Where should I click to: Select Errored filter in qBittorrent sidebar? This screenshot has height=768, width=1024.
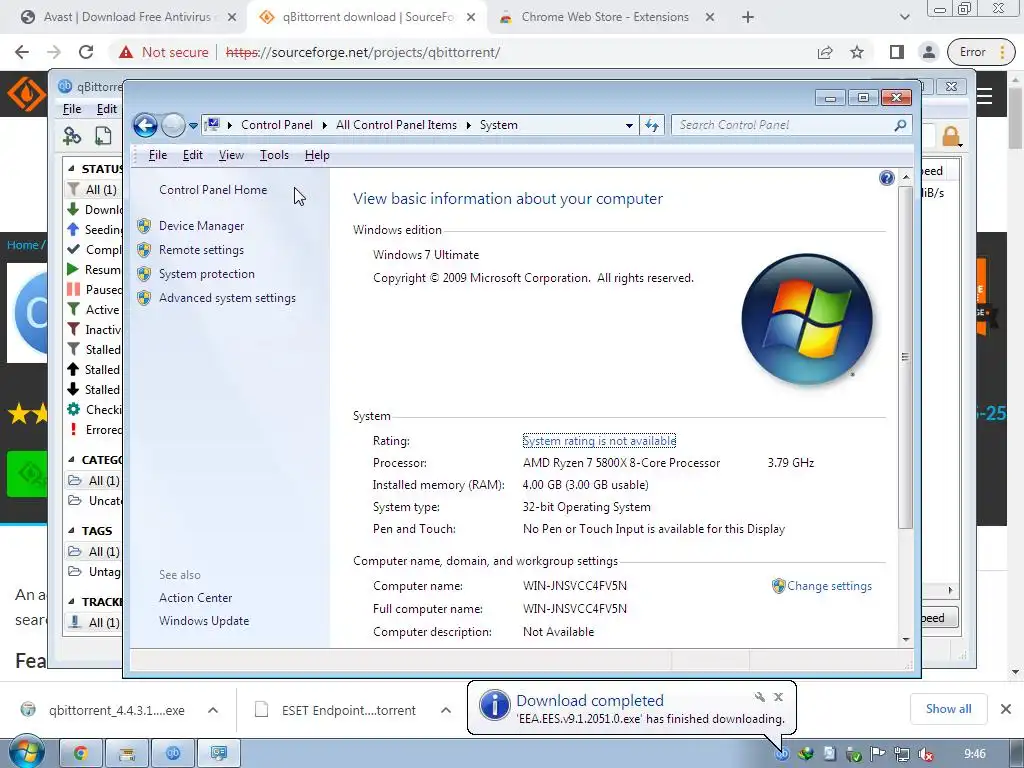click(x=95, y=430)
